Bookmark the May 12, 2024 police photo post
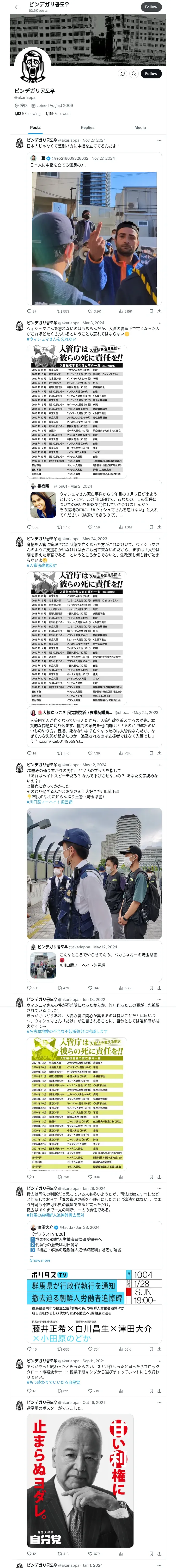 (150, 988)
